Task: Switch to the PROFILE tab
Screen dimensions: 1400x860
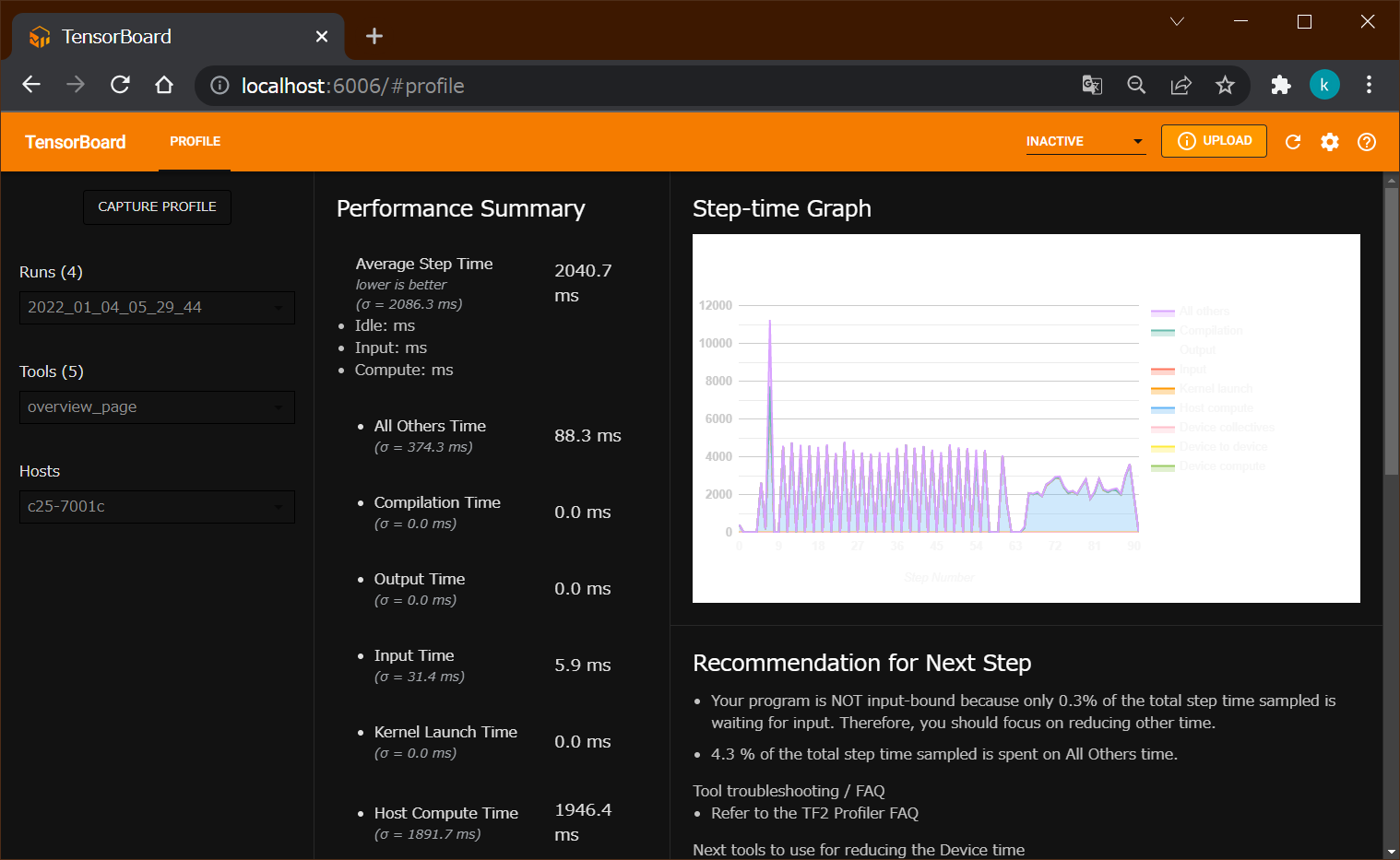Action: point(195,142)
